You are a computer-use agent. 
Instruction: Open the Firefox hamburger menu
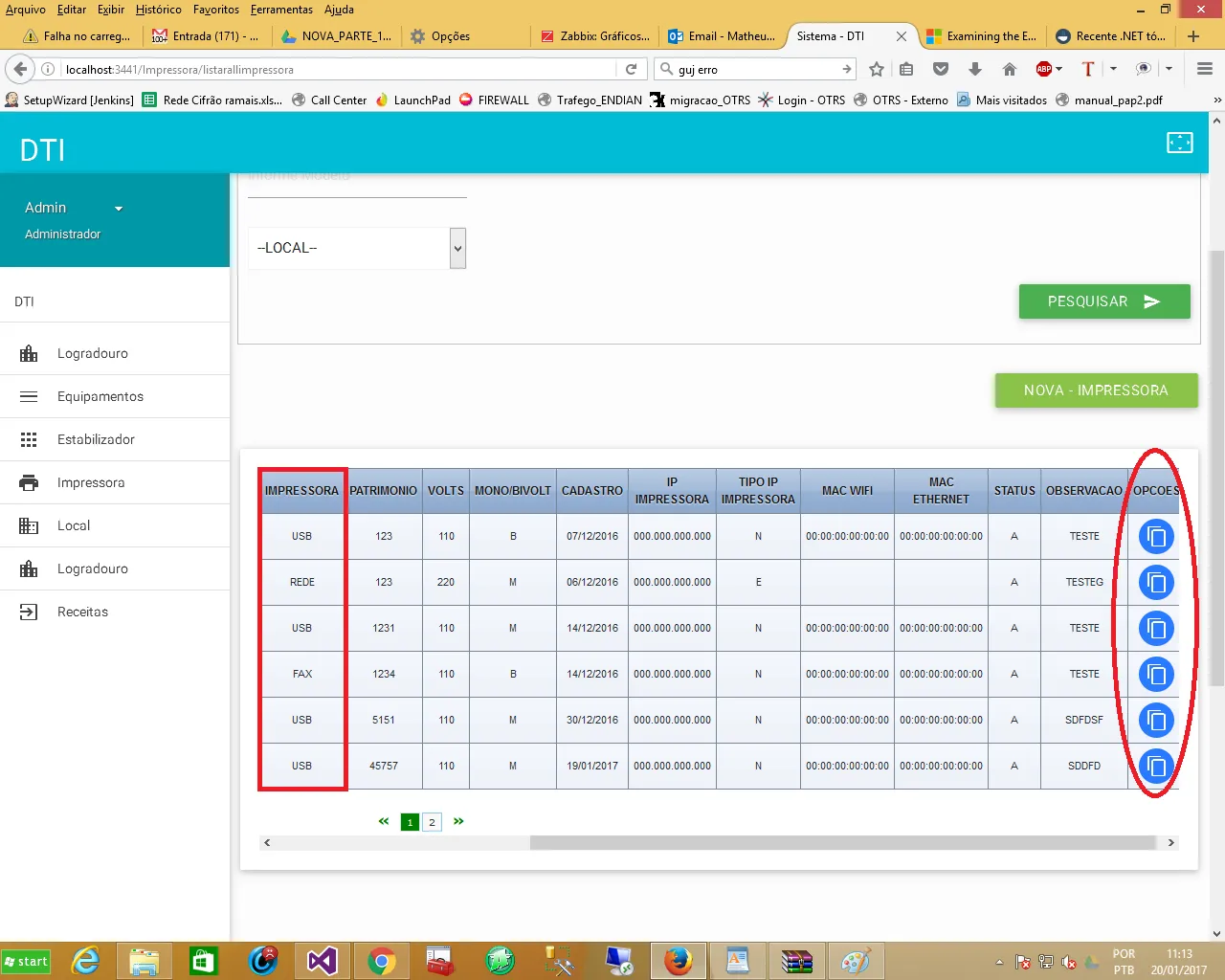pos(1205,69)
